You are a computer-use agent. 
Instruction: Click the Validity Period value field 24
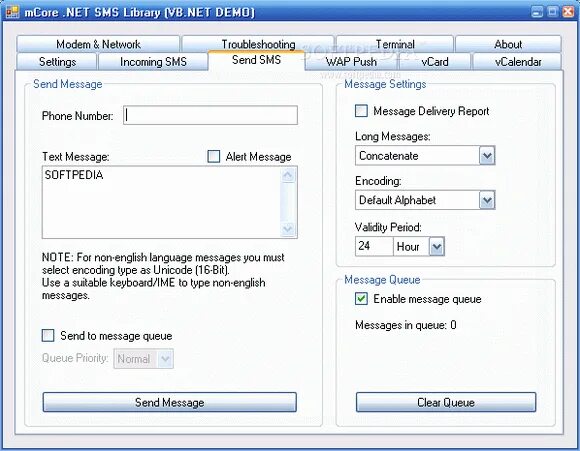tap(374, 246)
